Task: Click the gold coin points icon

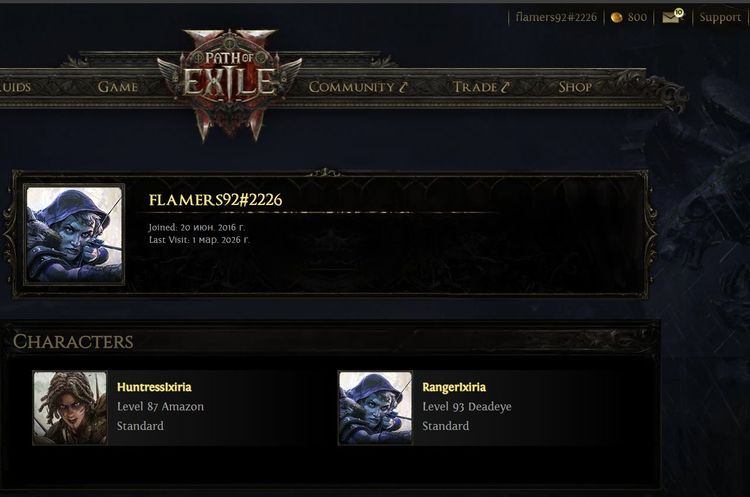Action: (617, 18)
